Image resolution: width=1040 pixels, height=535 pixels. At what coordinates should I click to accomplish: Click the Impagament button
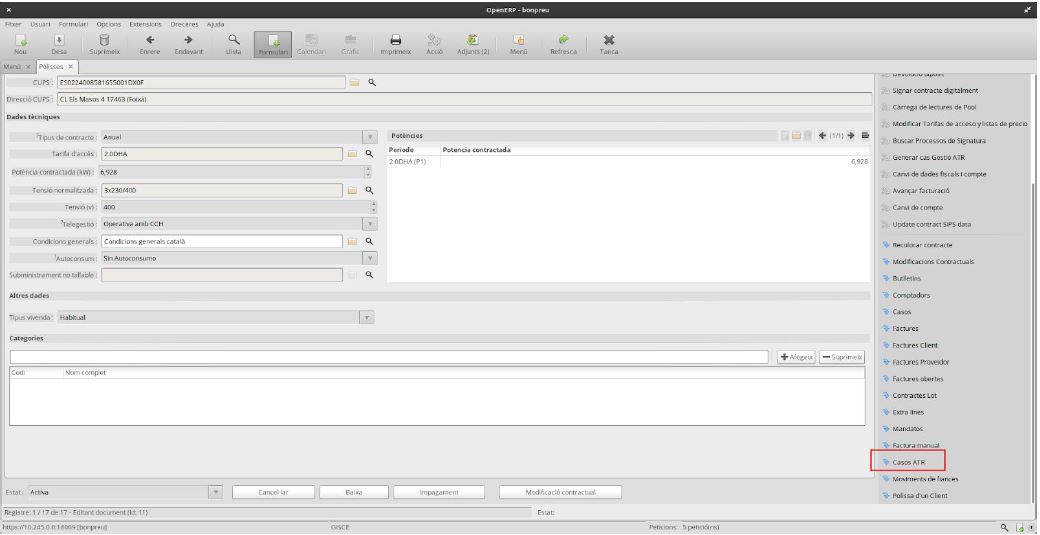tap(439, 492)
